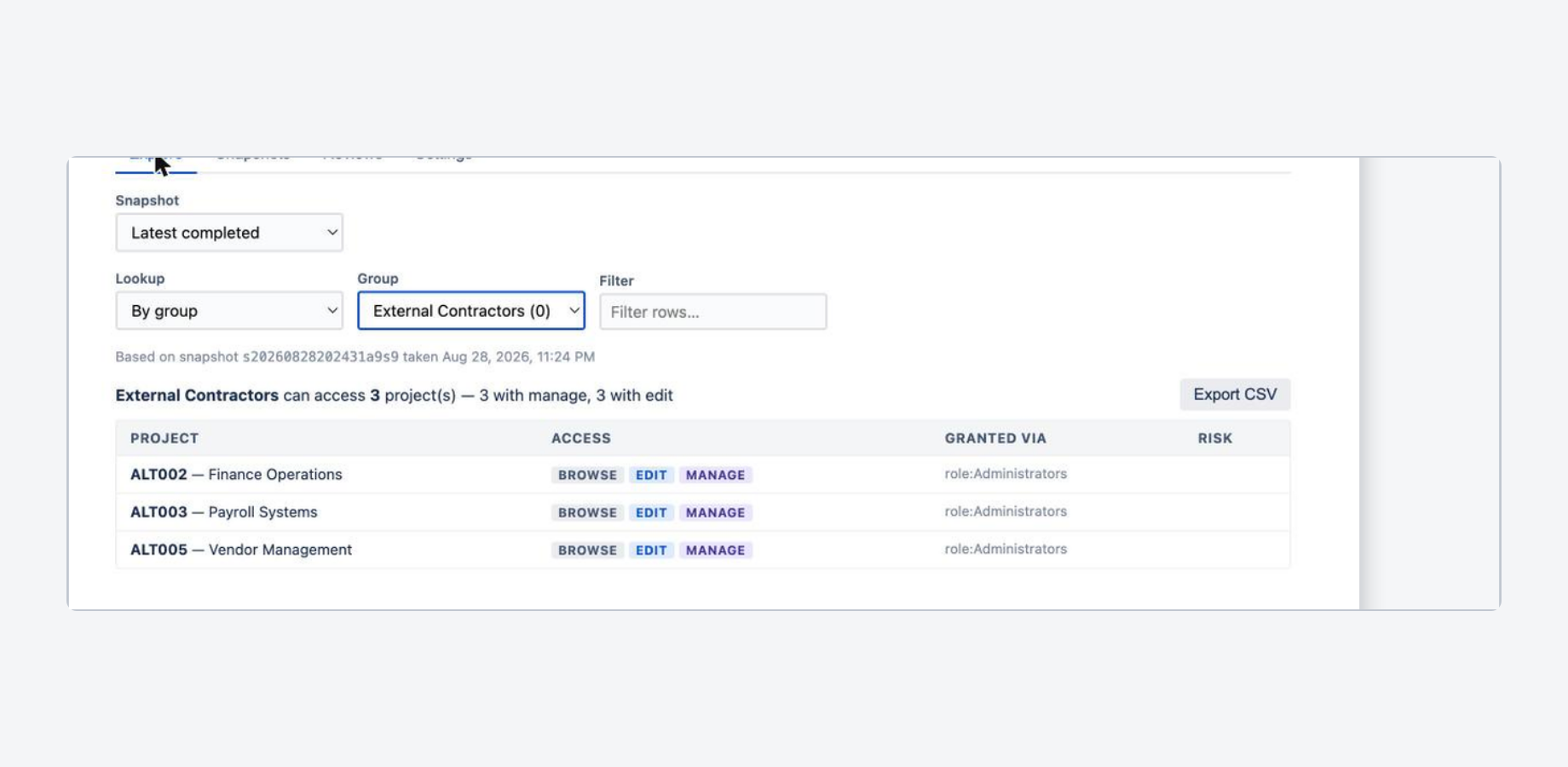This screenshot has height=767, width=1568.
Task: Click the snapshot ID s20260828202431a9s9 text
Action: pos(320,357)
